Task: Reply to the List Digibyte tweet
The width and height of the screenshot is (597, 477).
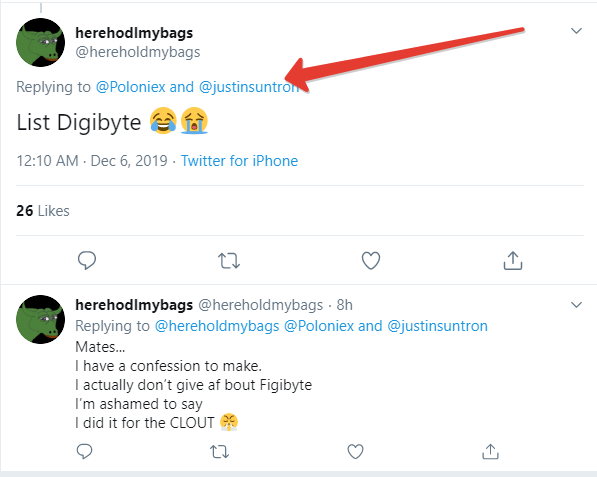Action: [x=87, y=261]
